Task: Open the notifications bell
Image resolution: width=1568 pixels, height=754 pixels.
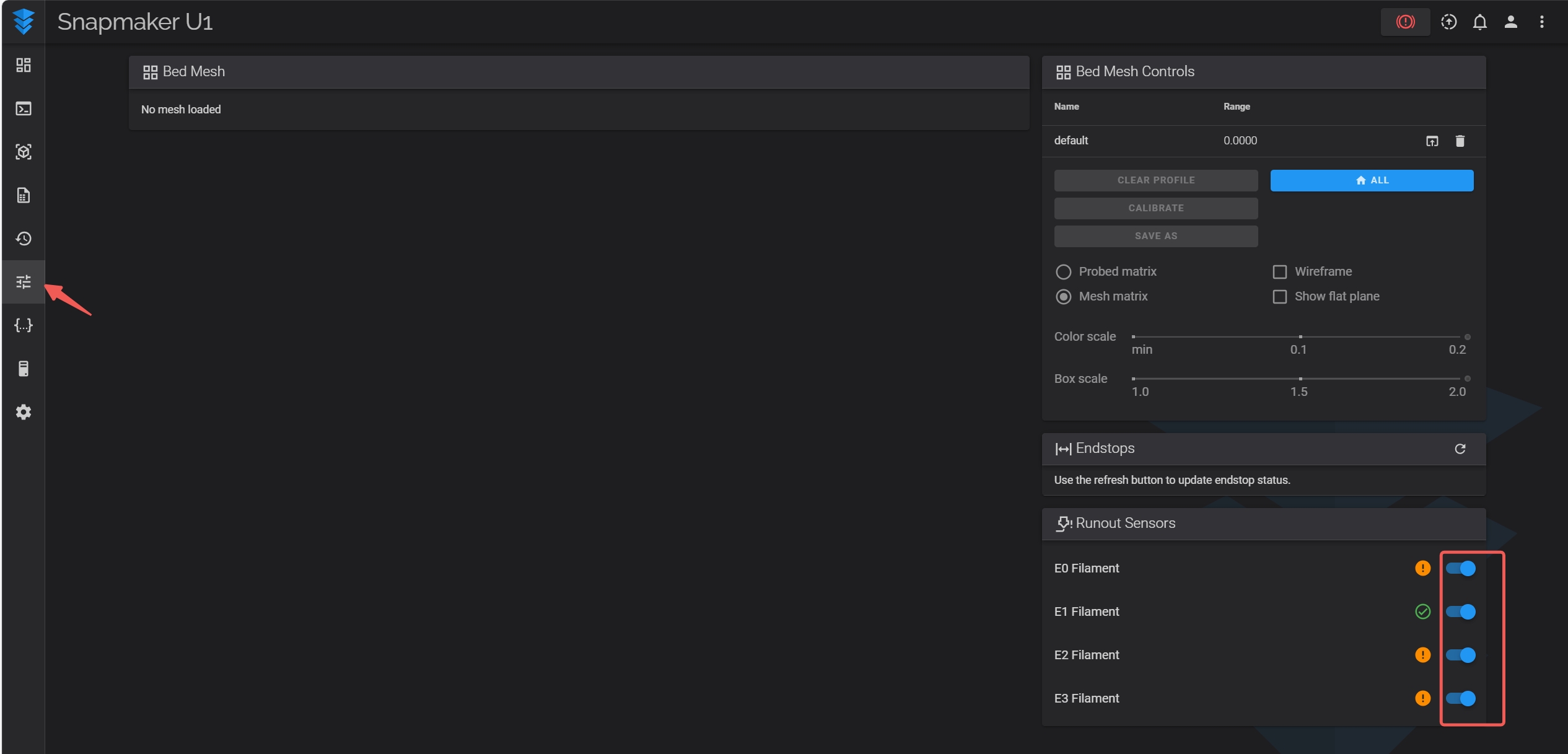Action: (x=1479, y=22)
